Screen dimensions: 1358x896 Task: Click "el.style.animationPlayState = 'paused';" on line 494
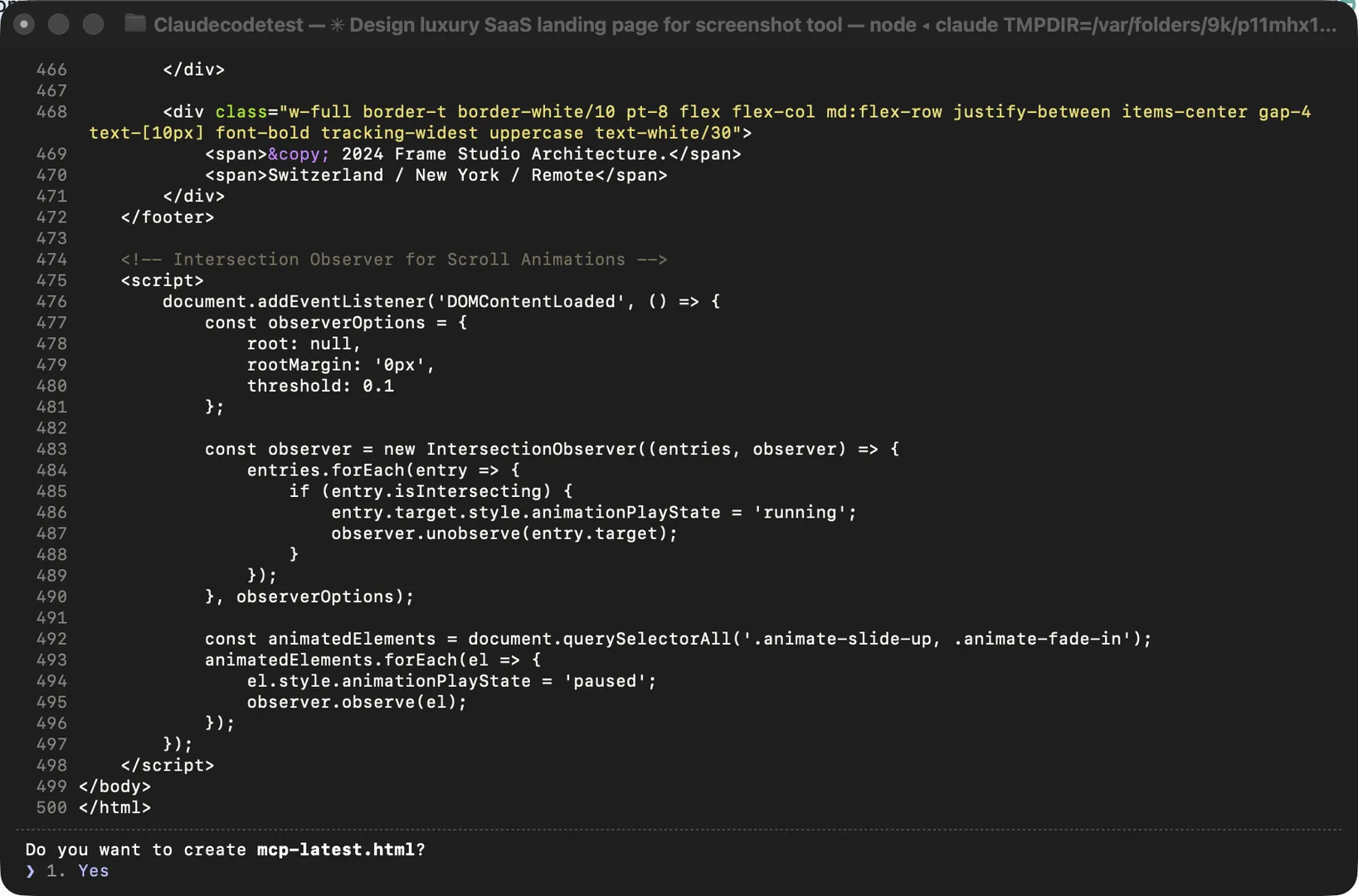coord(451,681)
